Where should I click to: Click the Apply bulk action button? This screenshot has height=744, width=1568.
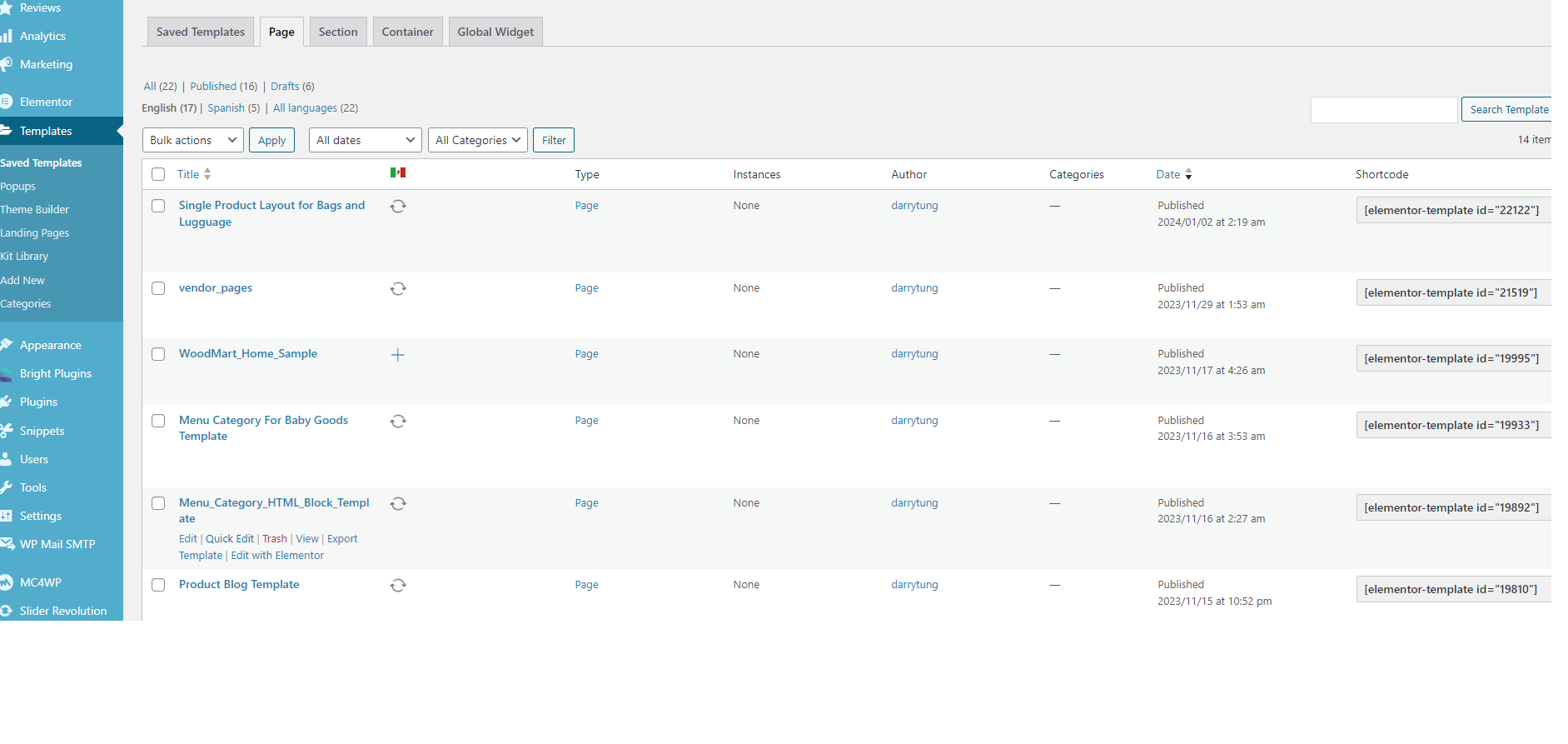271,140
